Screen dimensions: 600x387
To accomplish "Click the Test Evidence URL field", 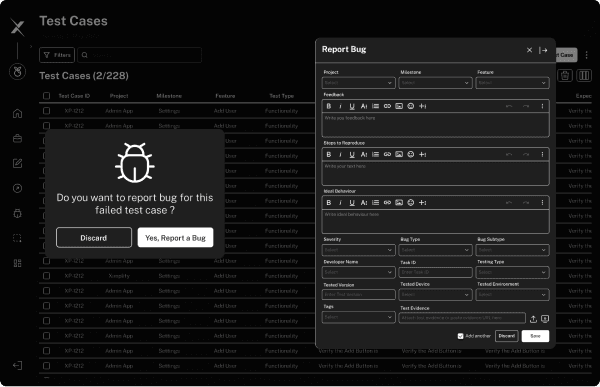I will (462, 318).
